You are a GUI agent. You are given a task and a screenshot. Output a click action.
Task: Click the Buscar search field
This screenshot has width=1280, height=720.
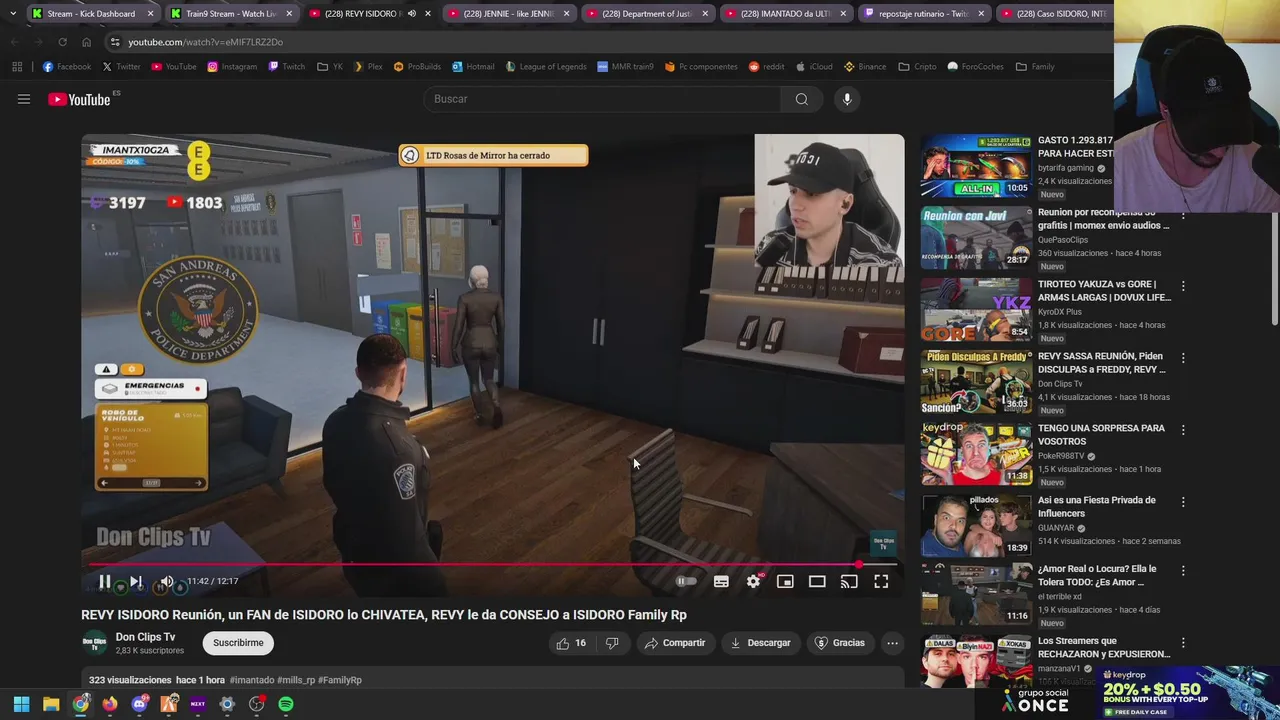pos(603,99)
